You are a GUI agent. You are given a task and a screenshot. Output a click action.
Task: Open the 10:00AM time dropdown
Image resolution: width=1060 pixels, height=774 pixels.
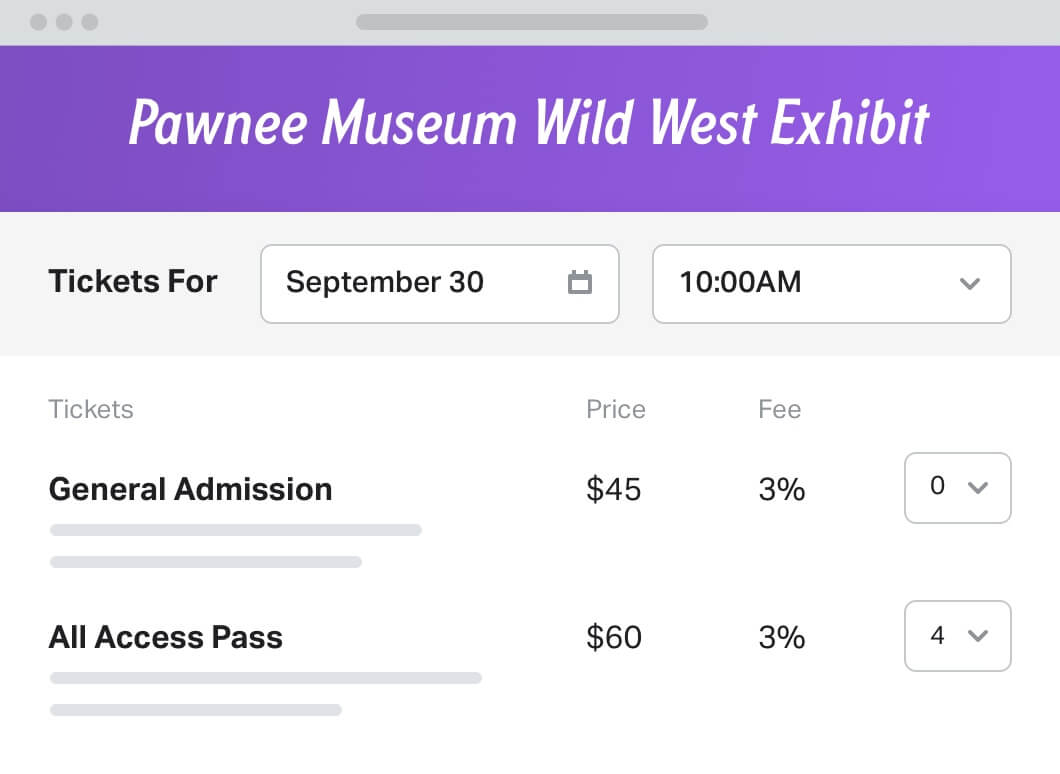pyautogui.click(x=830, y=285)
